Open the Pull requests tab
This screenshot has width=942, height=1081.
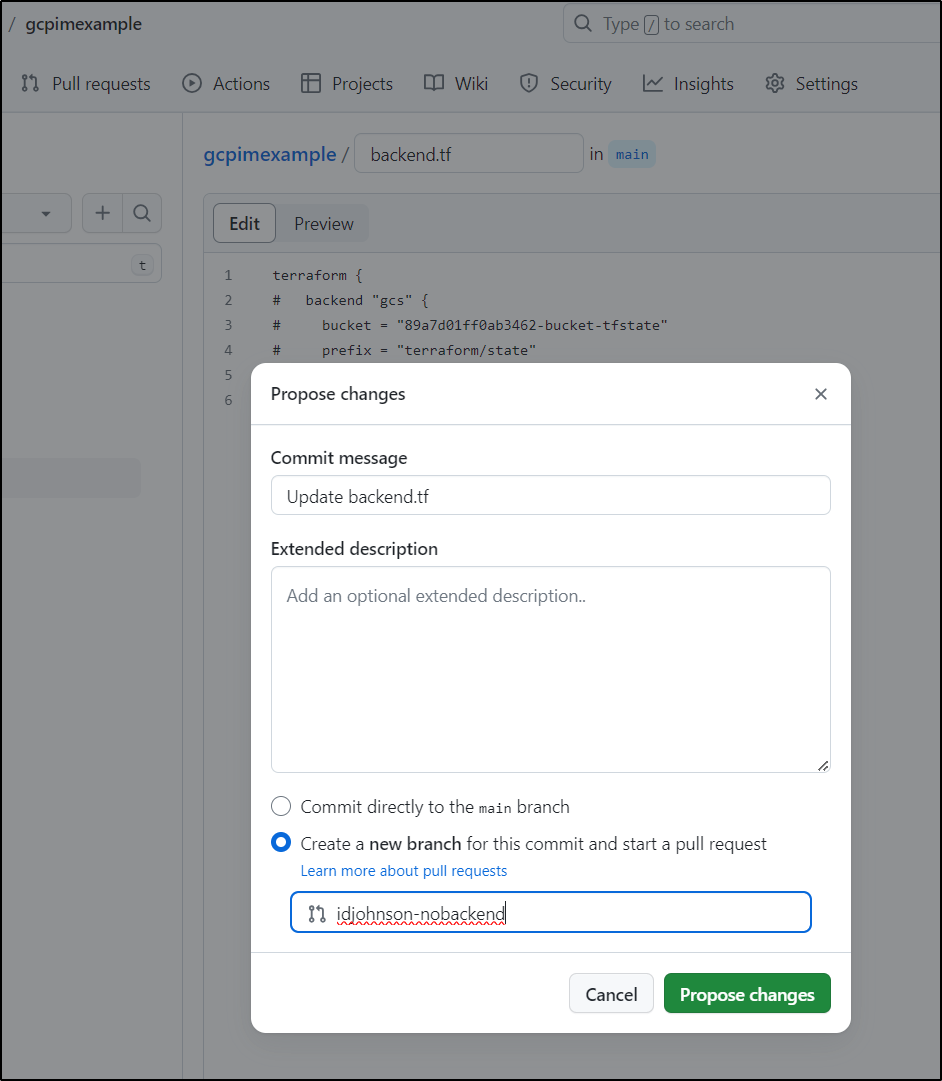click(x=86, y=83)
